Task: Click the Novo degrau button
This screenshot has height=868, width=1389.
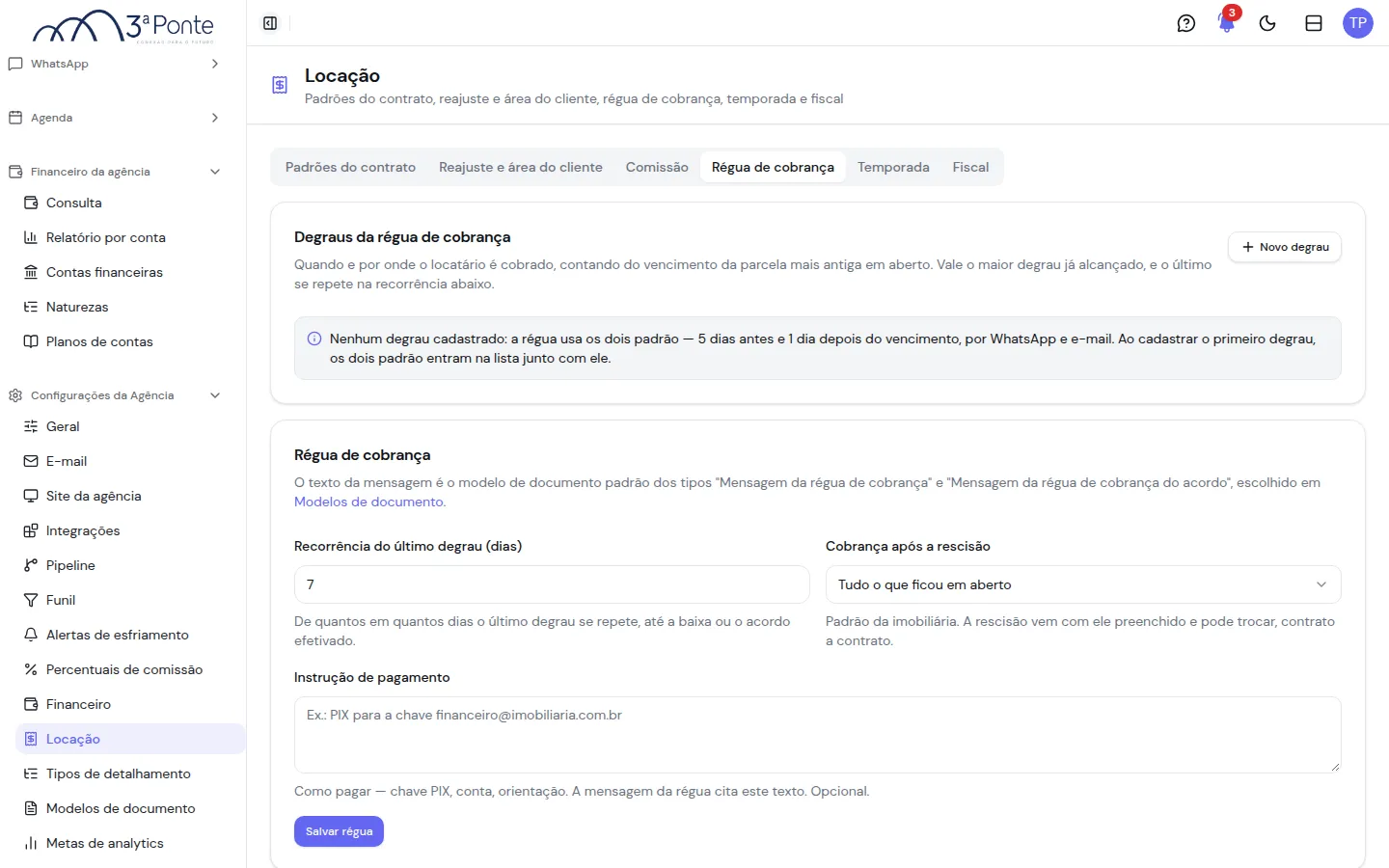Action: [x=1285, y=247]
